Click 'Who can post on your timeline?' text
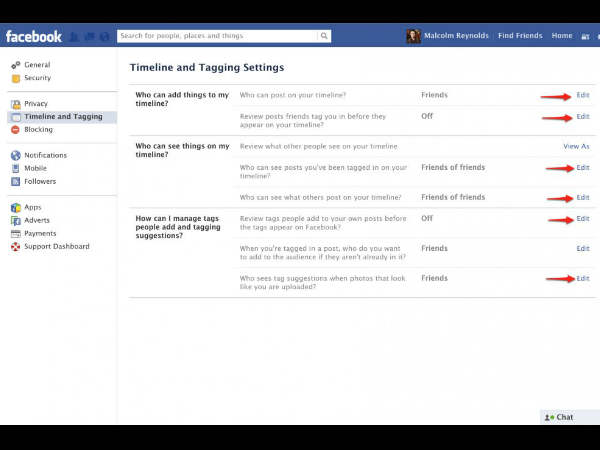Screen dimensions: 600x450 pos(293,95)
